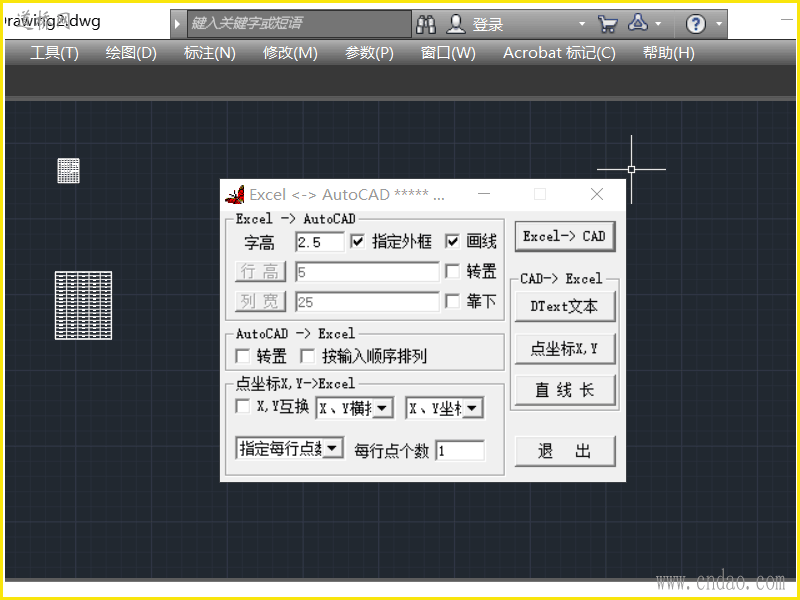Click the Autodesk 360 triangle icon

[x=638, y=22]
